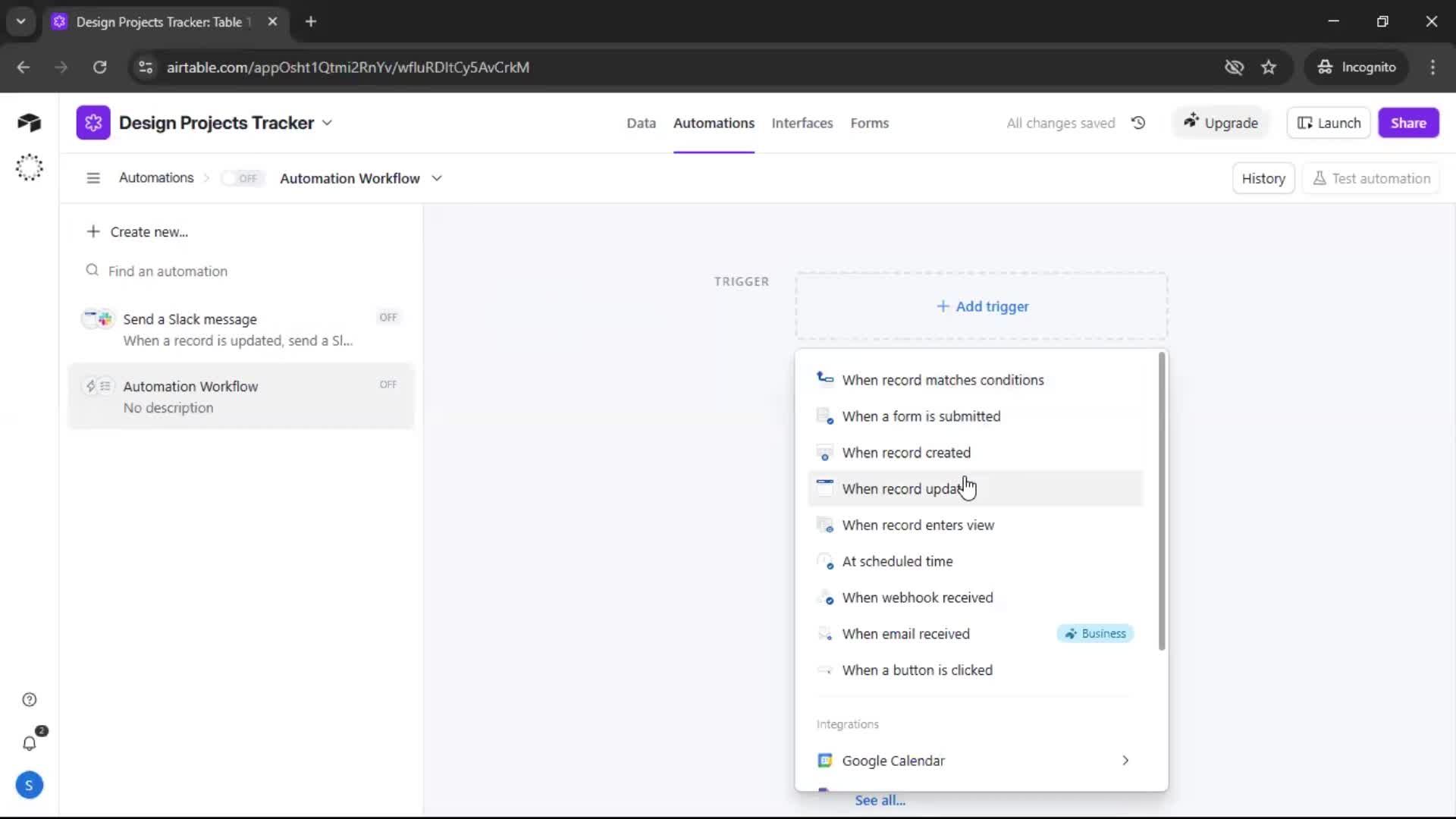Click the browser address bar URL
The image size is (1456, 819).
348,67
